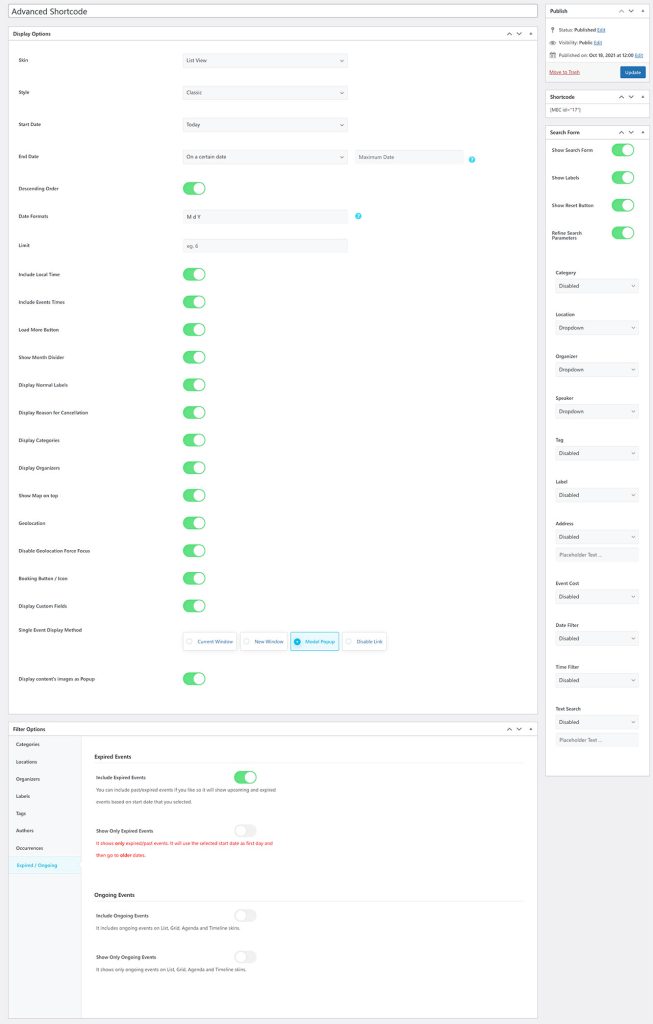Move the Filter Options panel down

(519, 729)
